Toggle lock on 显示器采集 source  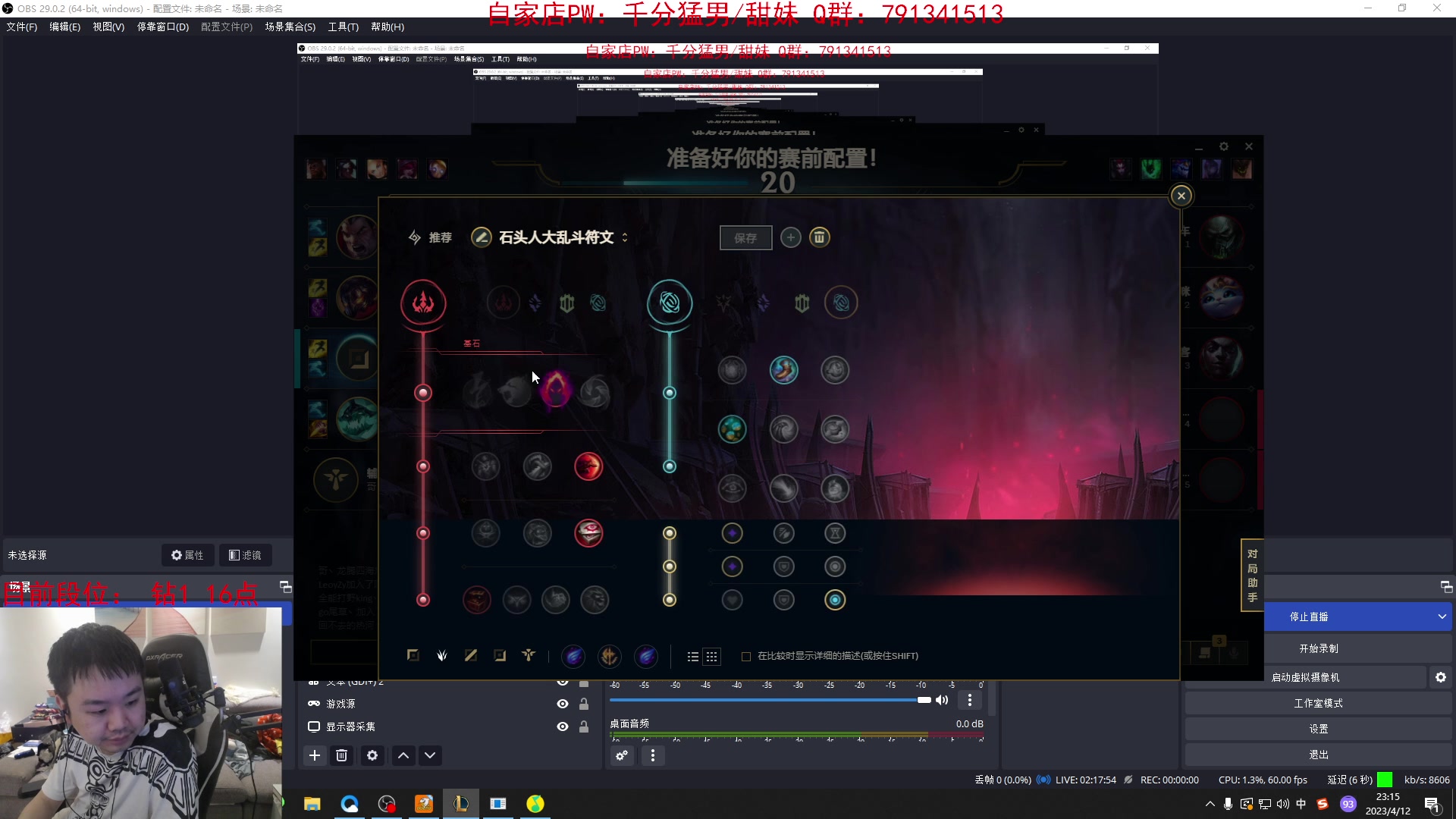point(584,726)
